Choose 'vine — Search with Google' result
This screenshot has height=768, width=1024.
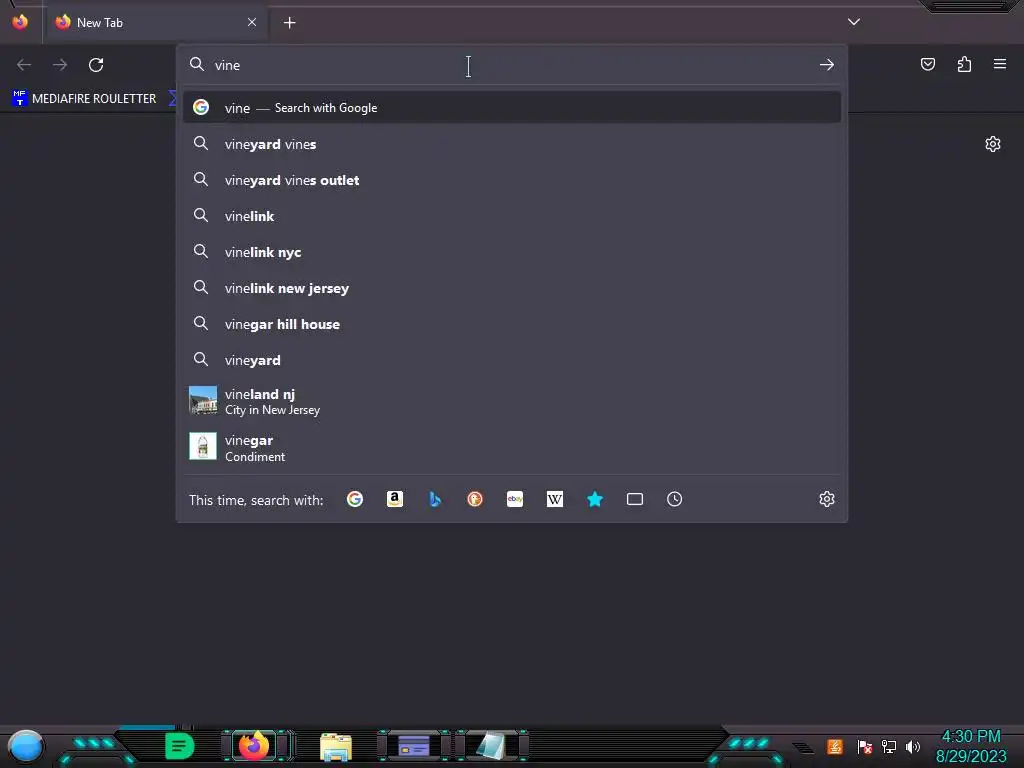(x=512, y=108)
